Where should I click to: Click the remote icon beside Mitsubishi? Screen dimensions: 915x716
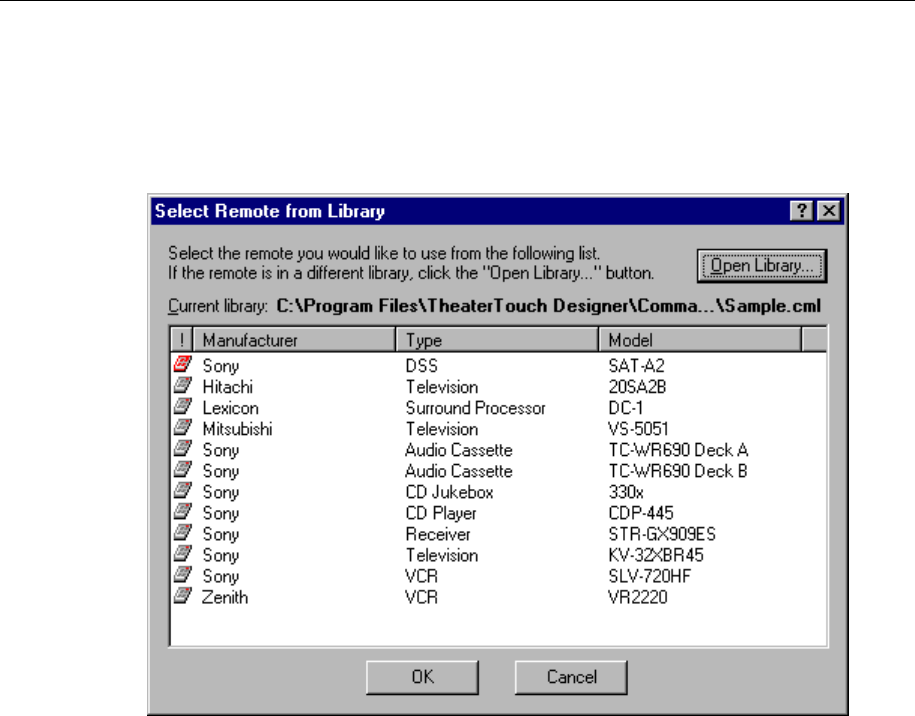pyautogui.click(x=183, y=427)
